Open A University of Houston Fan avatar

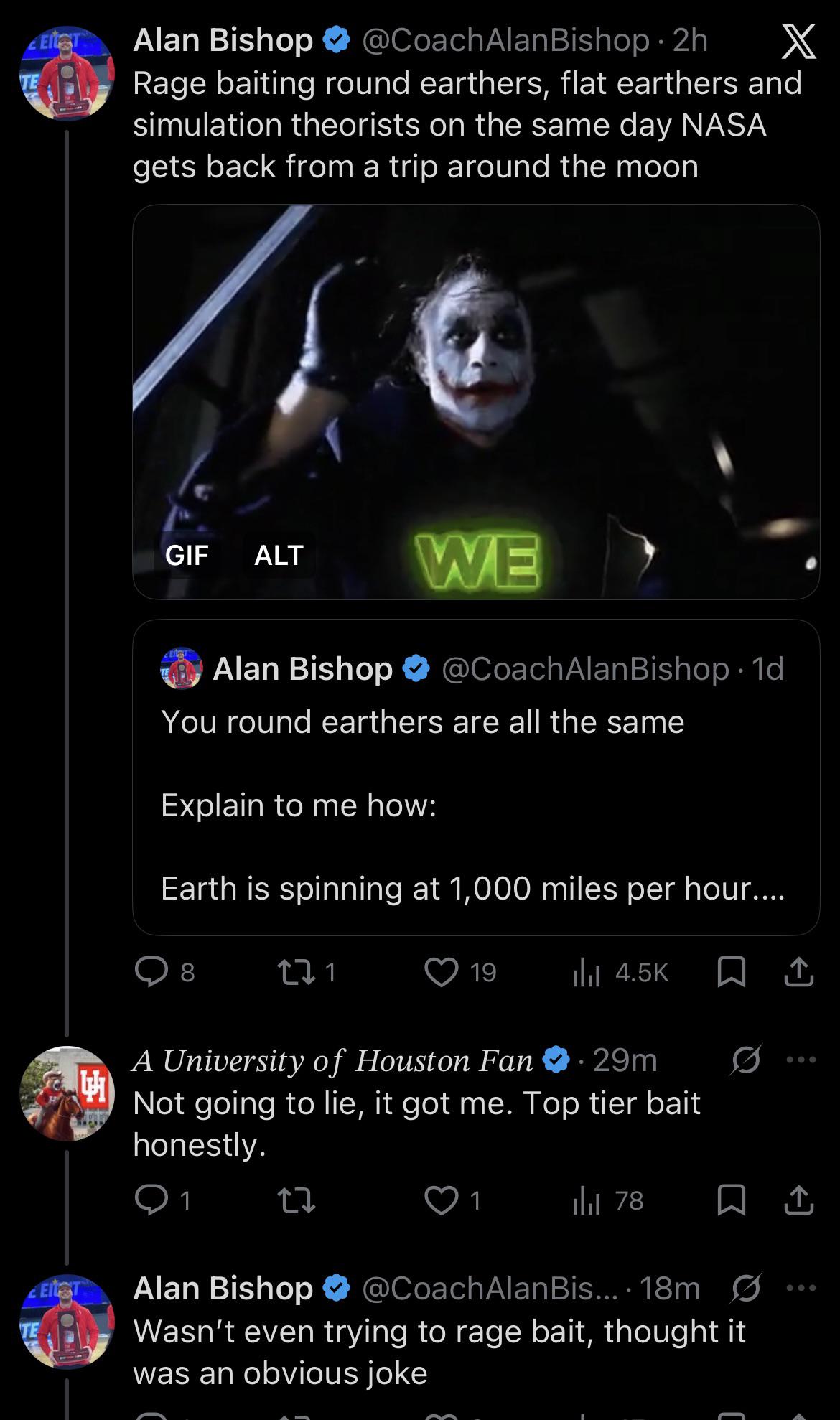pos(67,1093)
